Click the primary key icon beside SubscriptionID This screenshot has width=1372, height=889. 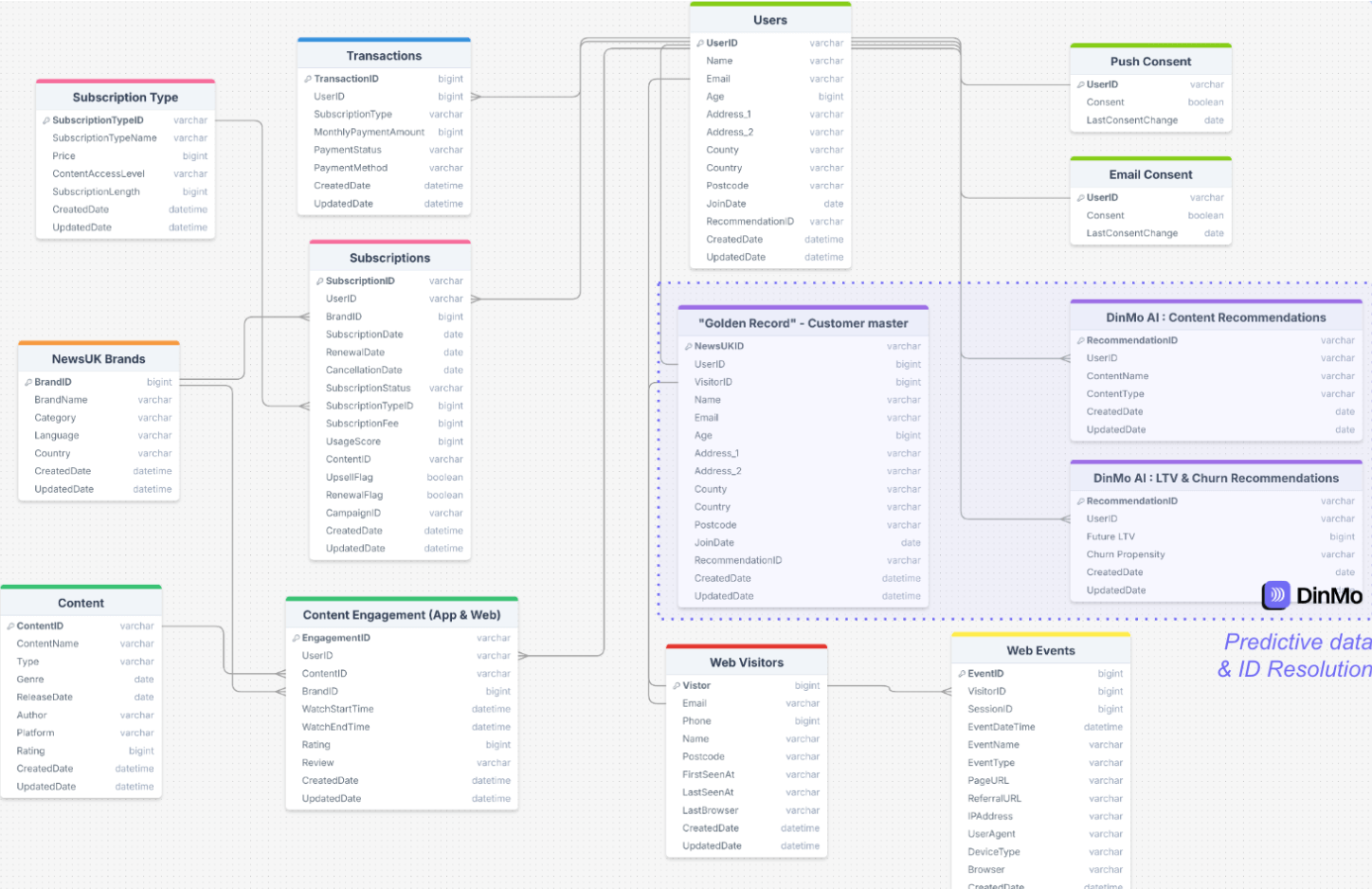320,281
